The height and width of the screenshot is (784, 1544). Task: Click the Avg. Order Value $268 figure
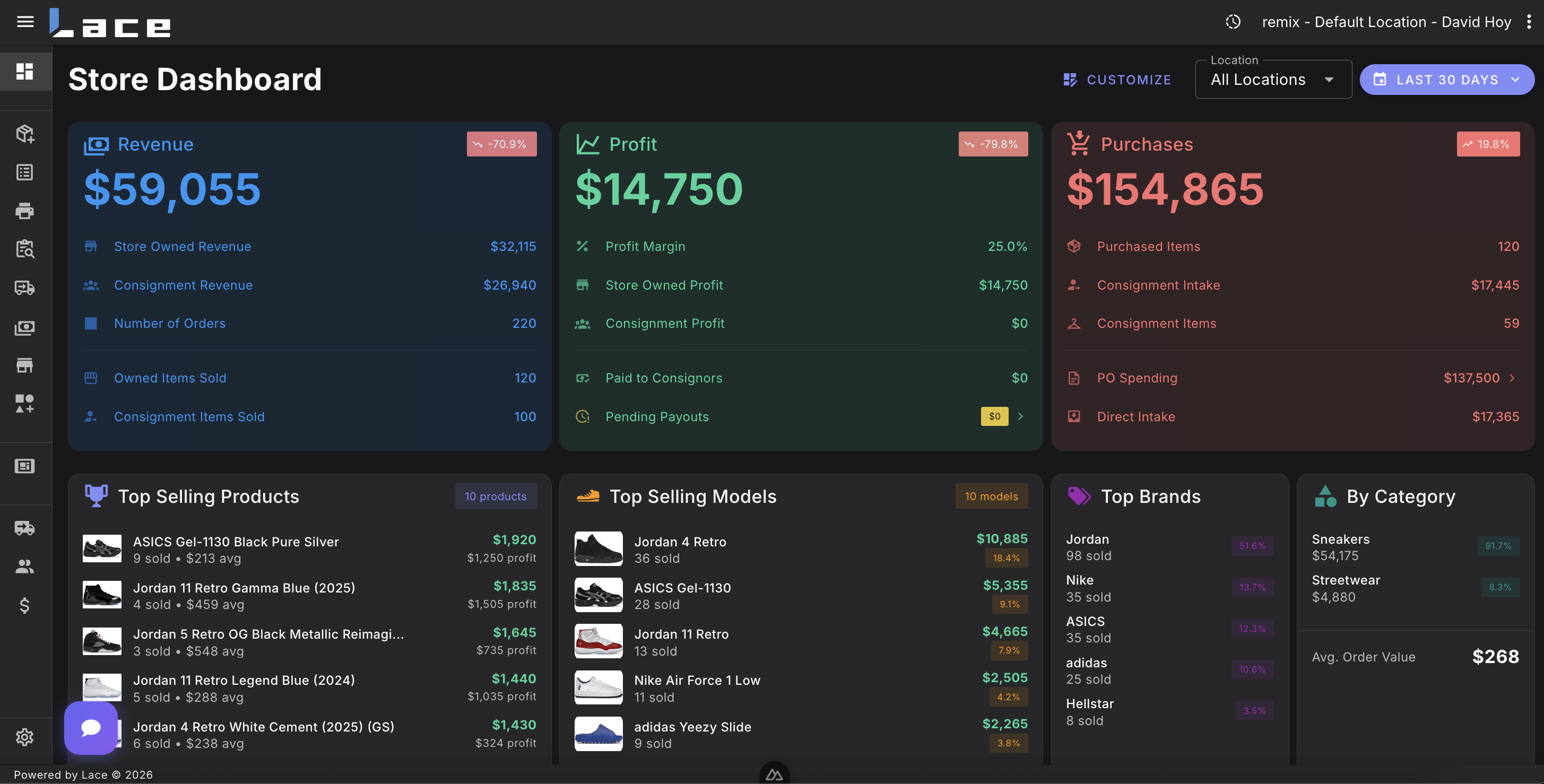pos(1495,657)
